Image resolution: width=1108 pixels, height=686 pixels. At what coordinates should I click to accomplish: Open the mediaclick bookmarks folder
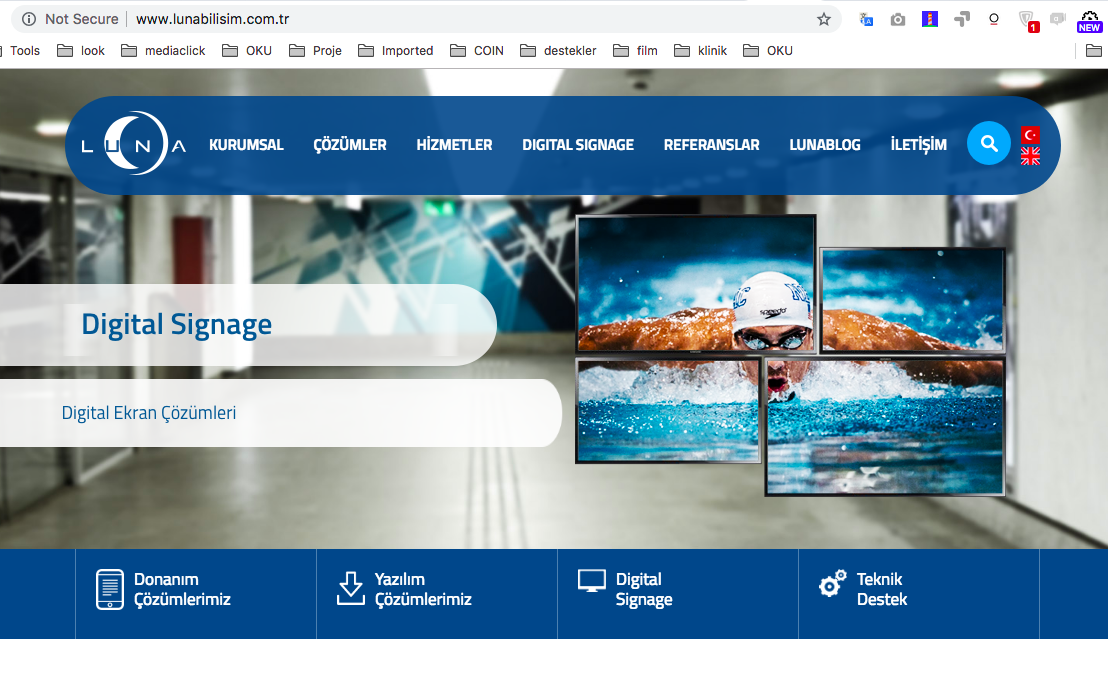[x=165, y=51]
